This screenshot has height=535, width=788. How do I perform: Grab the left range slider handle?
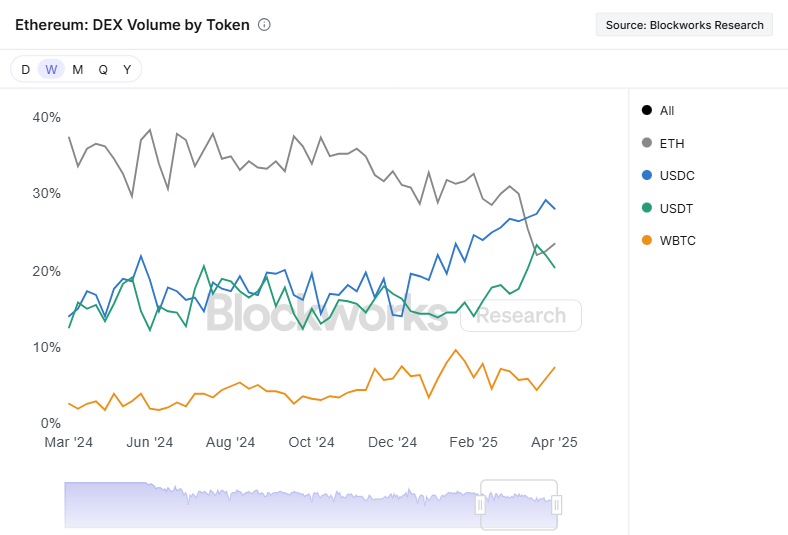480,505
